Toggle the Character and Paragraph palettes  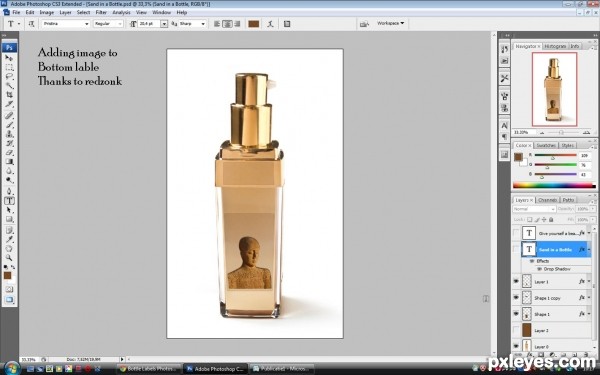(287, 24)
